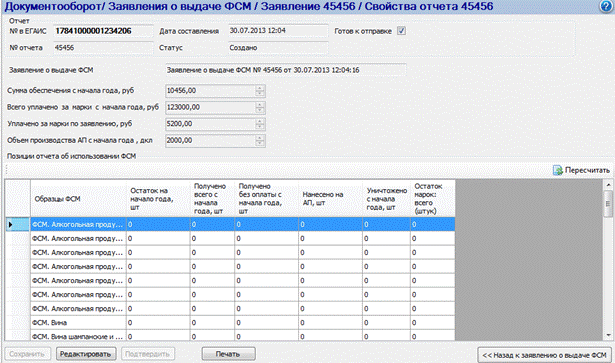Click Уничтожено cell in highlighted first row
Screen dimensions: 615x363
[387, 225]
